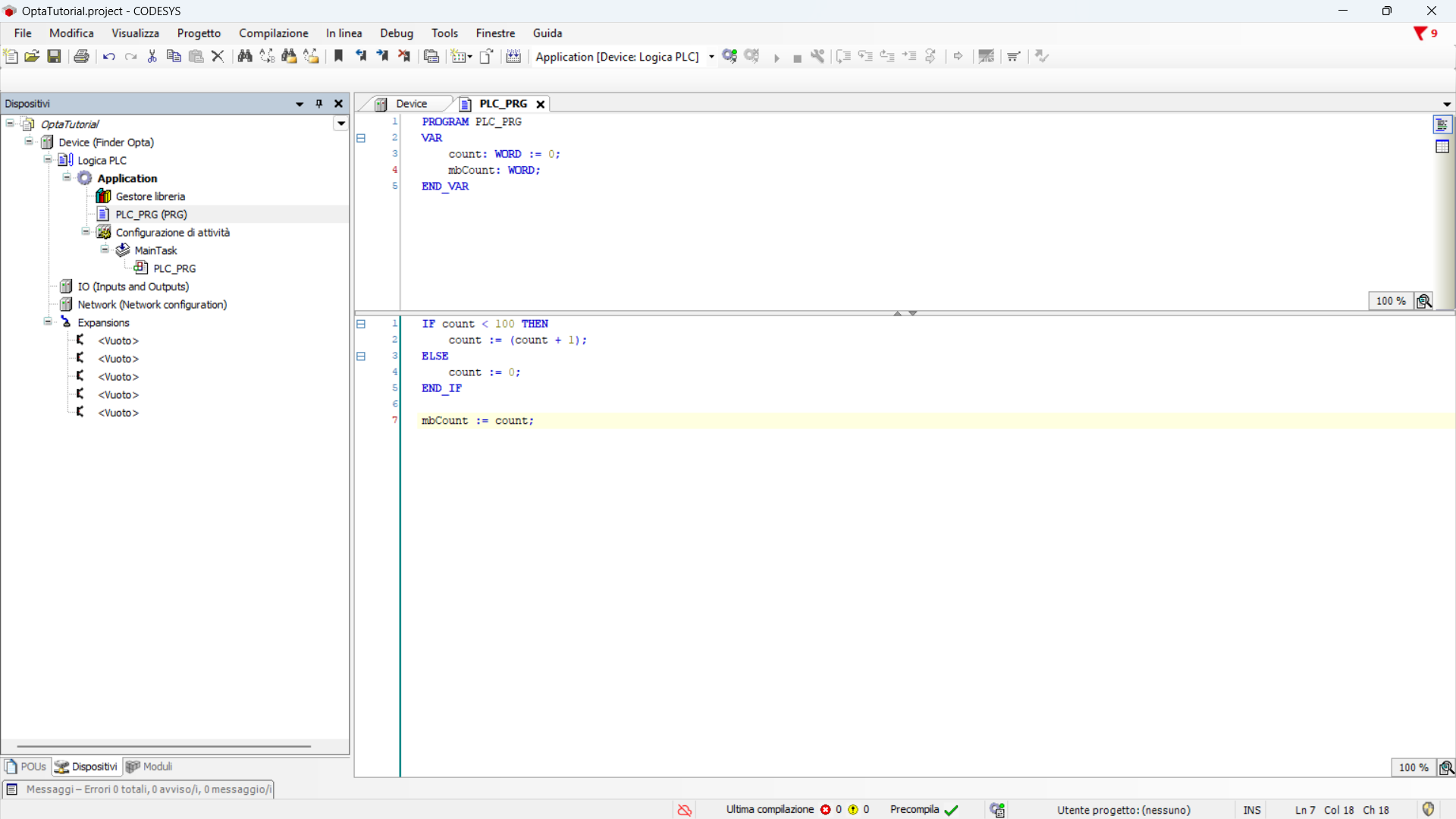Screen dimensions: 1456x819
Task: Click the Find binoculars icon
Action: tap(244, 56)
